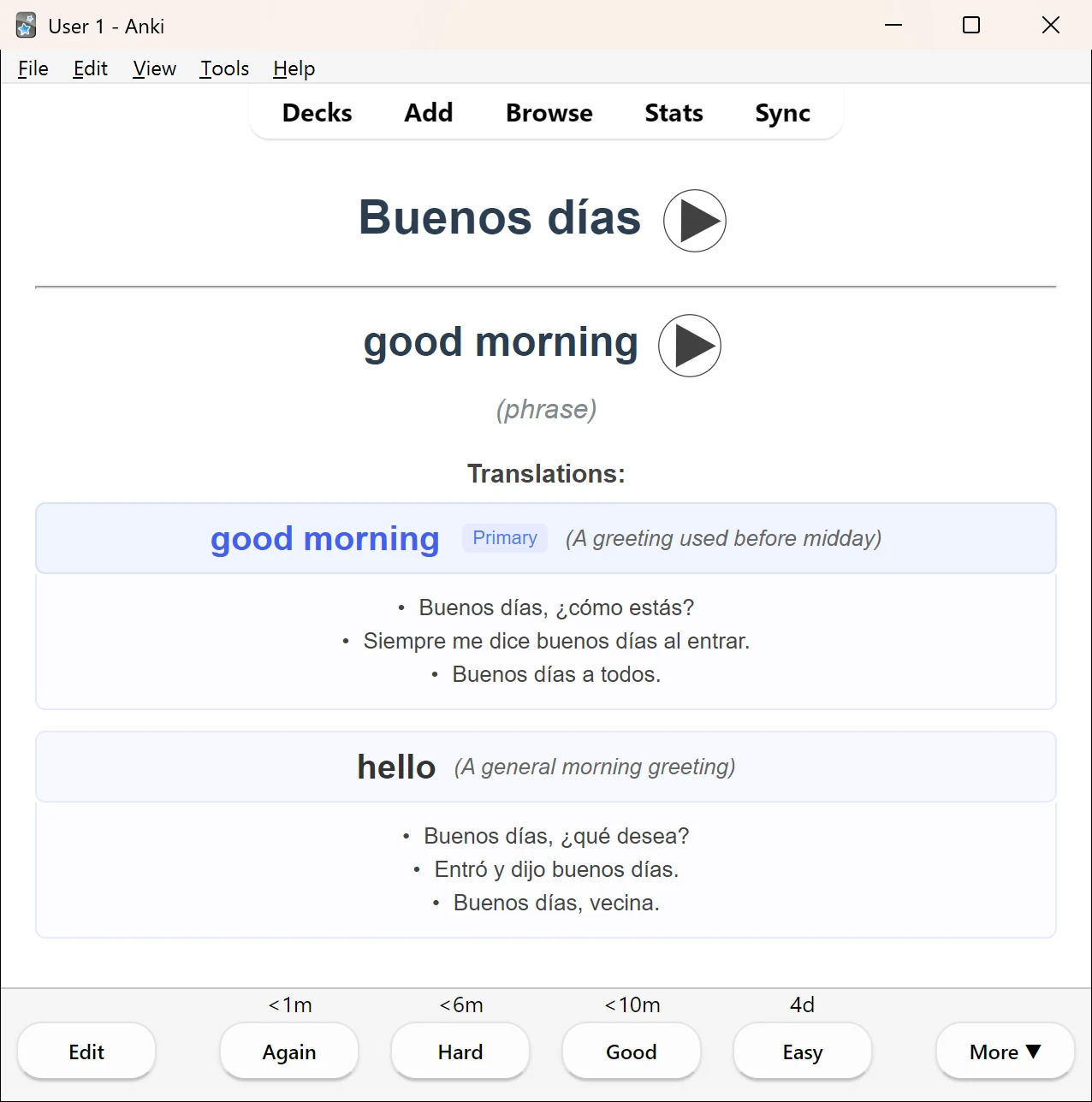Sync the collection
1092x1102 pixels.
click(782, 113)
